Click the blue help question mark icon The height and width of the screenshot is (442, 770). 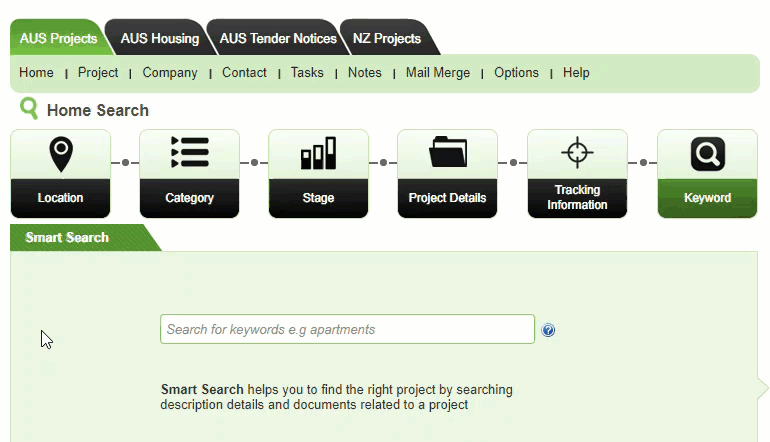548,330
